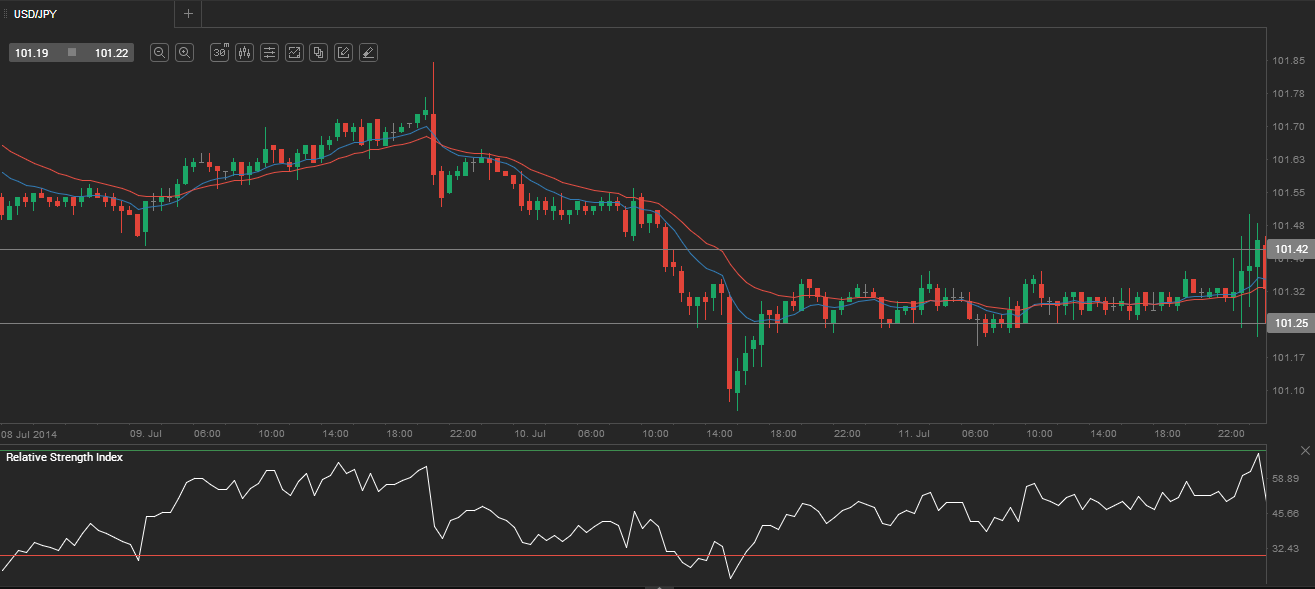Select the 101.42 price level marker
The width and height of the screenshot is (1315, 589).
(1289, 249)
